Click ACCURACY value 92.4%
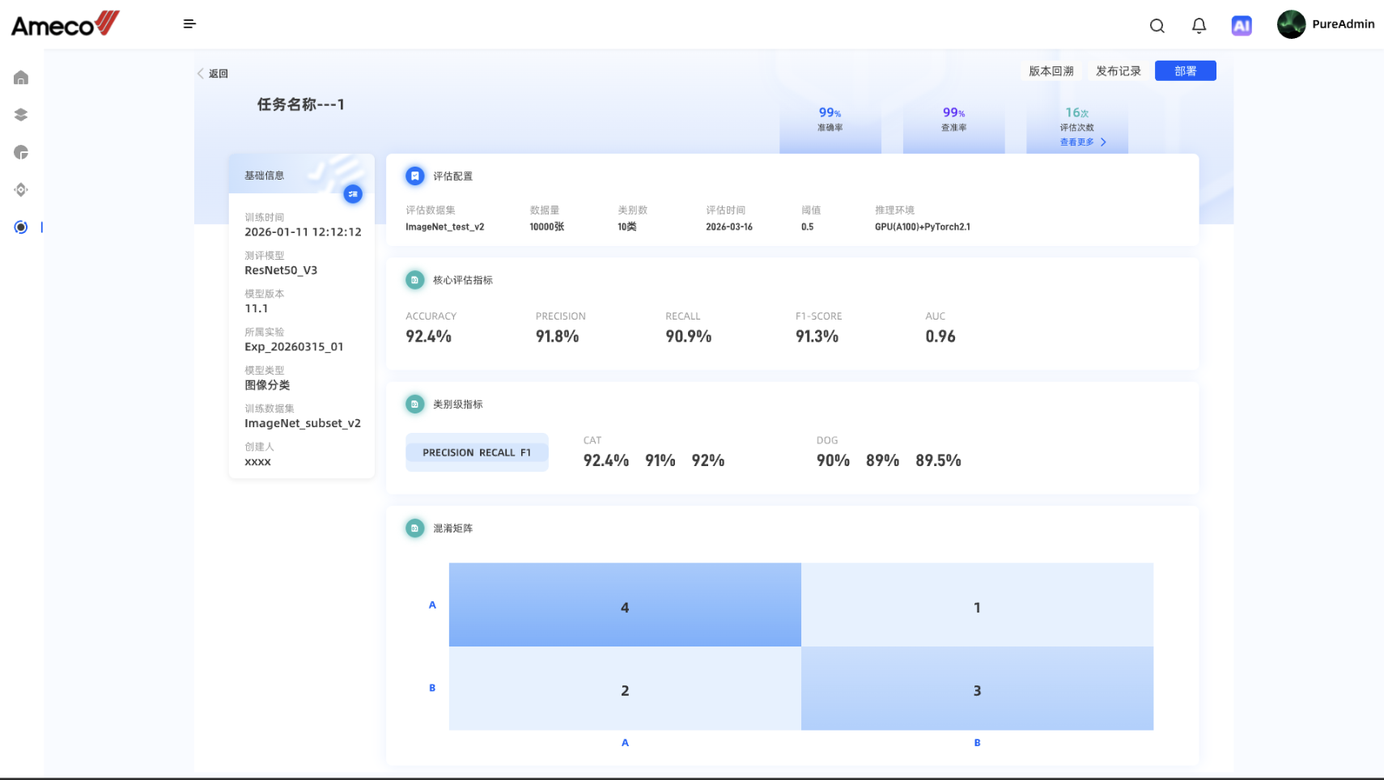 428,336
